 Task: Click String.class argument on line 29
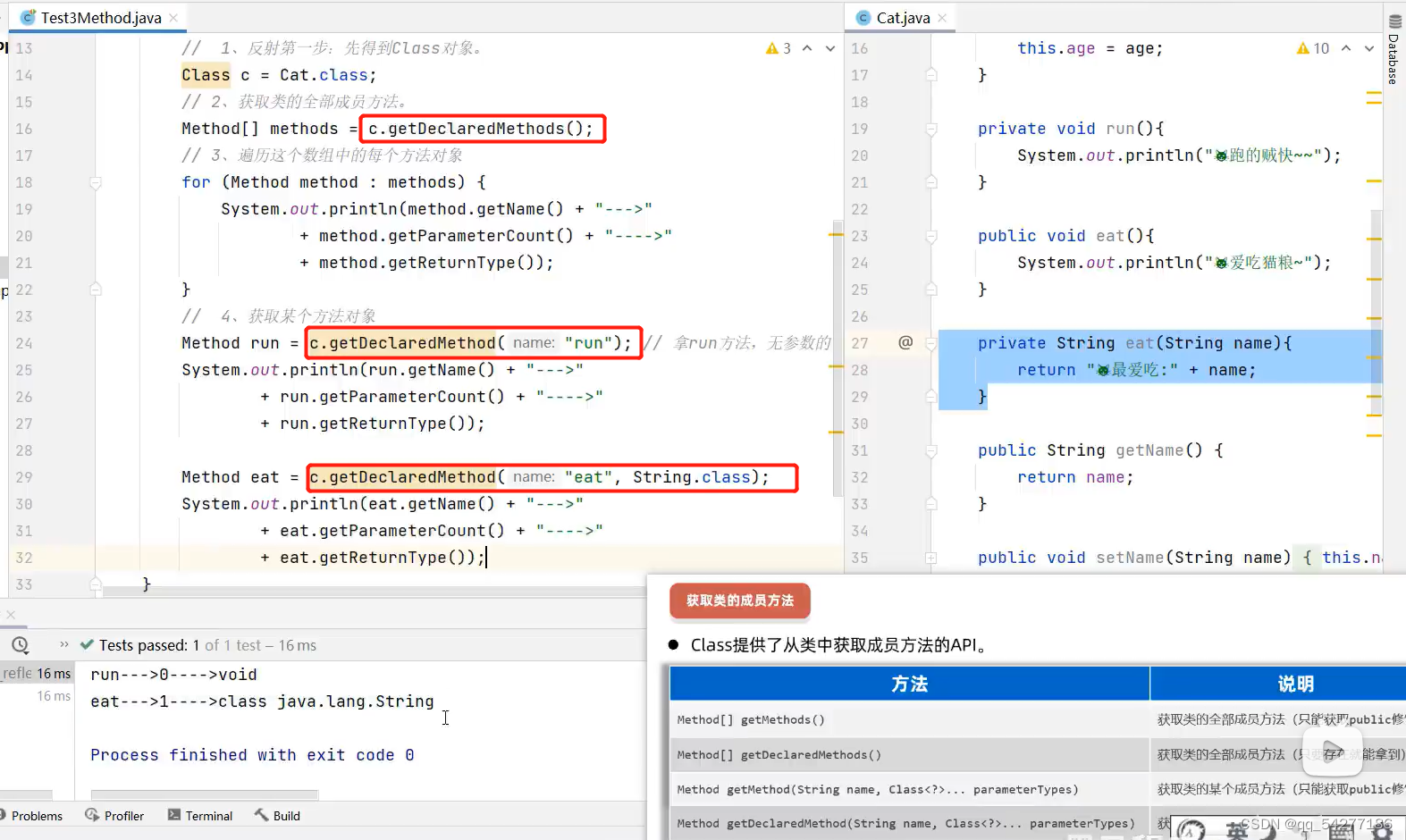[x=692, y=477]
